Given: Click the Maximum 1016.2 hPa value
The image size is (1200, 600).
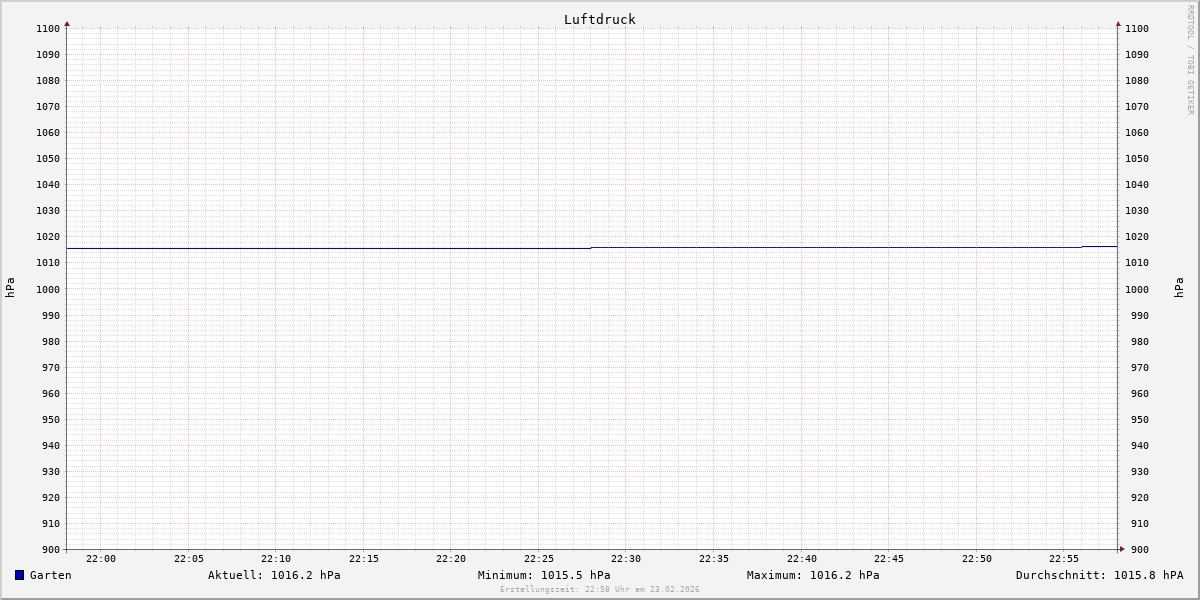Looking at the screenshot, I should coord(813,575).
